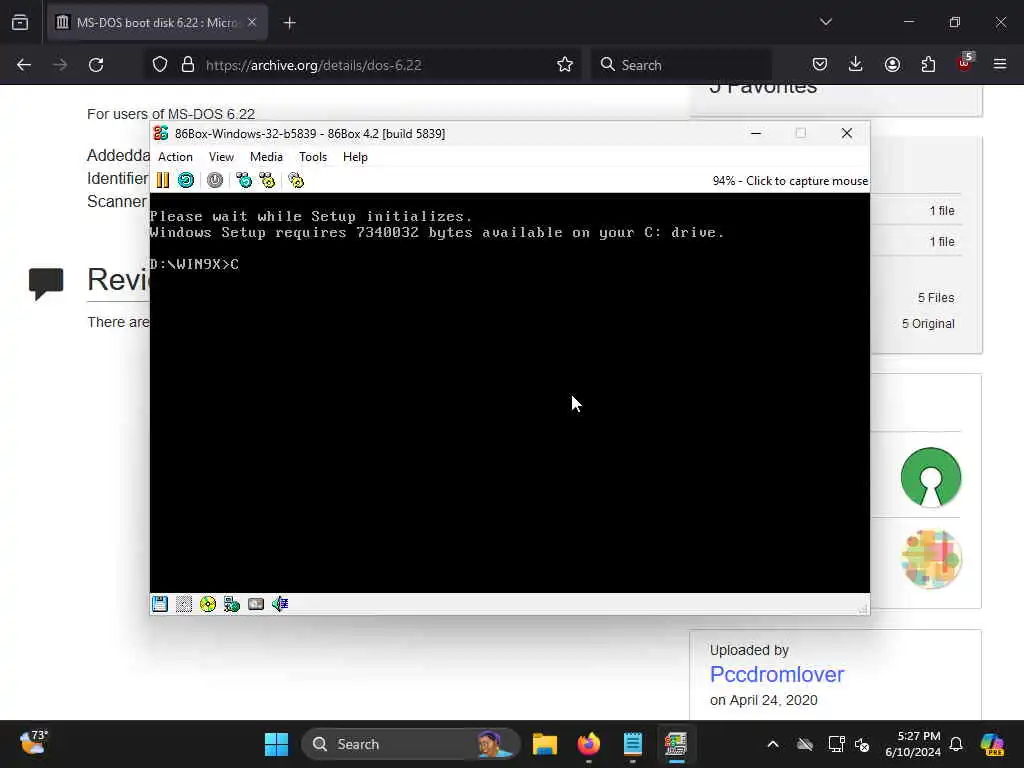The image size is (1024, 768).
Task: Switch to Firefox in the taskbar
Action: pos(588,744)
